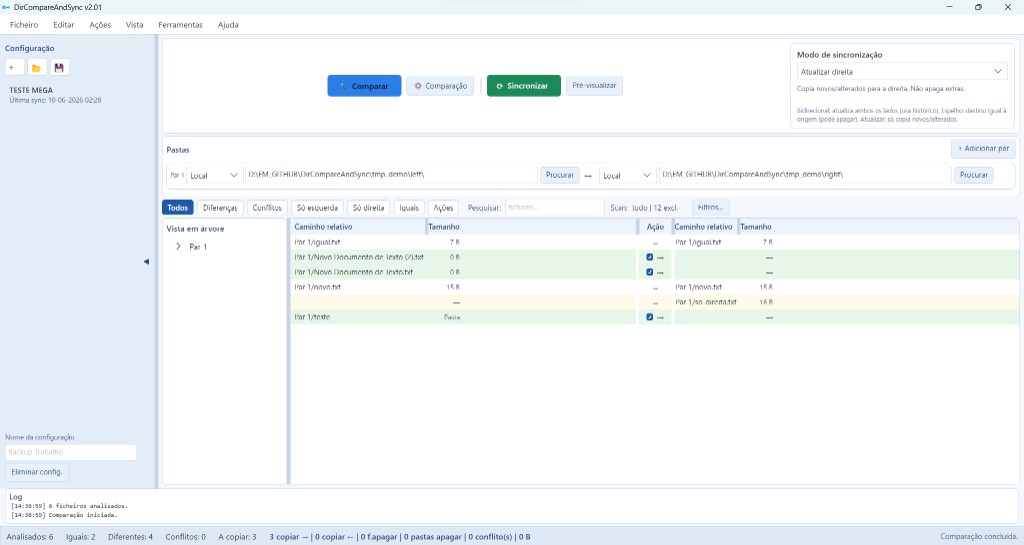Run the green Sincronizar button

tap(524, 86)
